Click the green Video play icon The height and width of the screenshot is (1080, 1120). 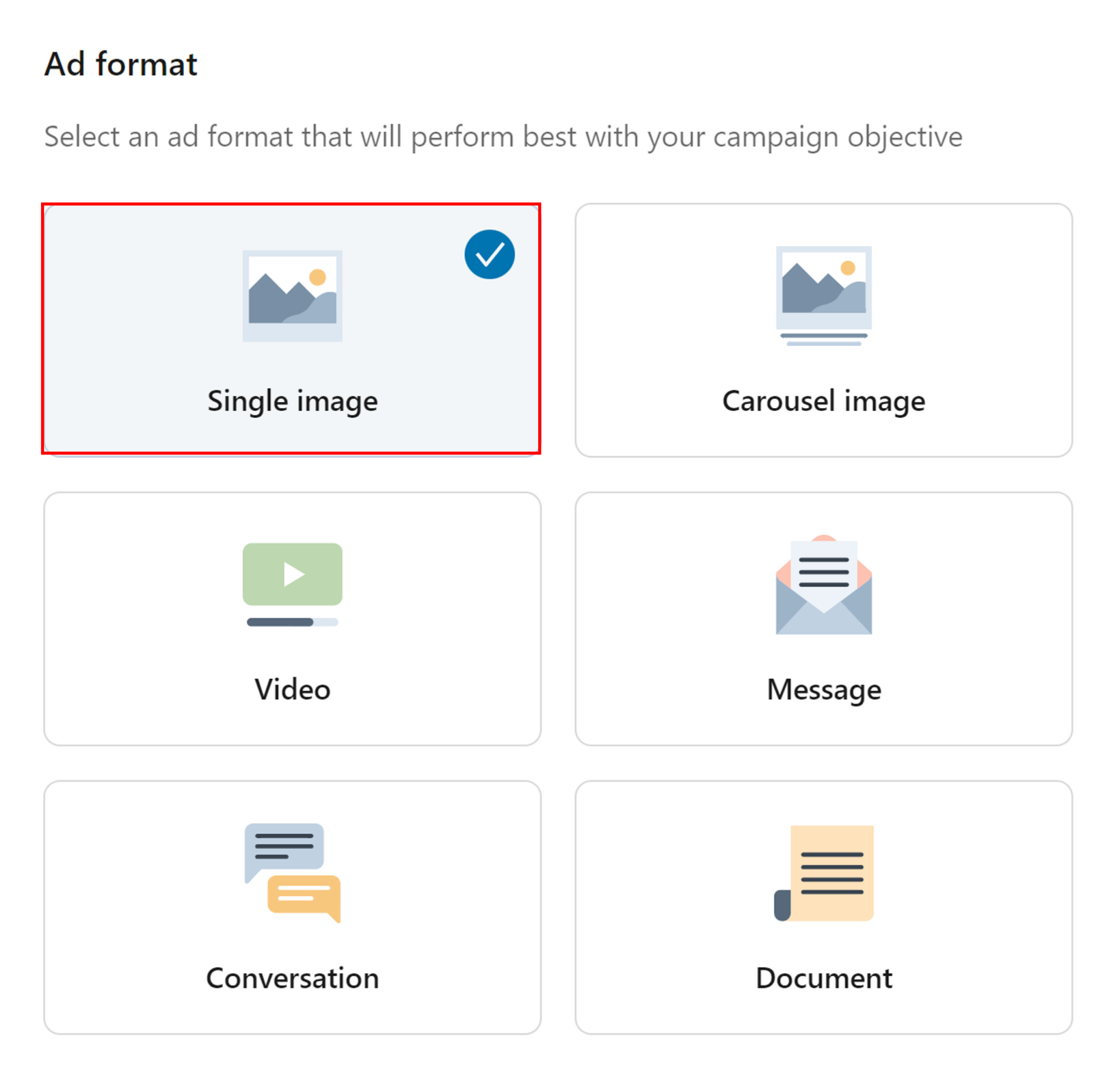(x=292, y=574)
